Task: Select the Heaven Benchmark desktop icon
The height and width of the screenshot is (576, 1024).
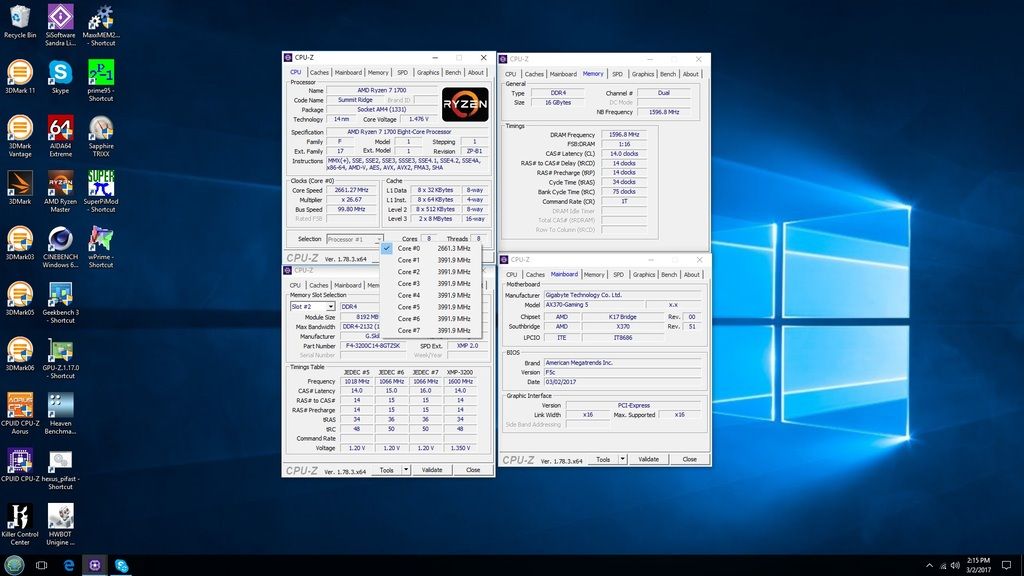Action: [x=60, y=413]
